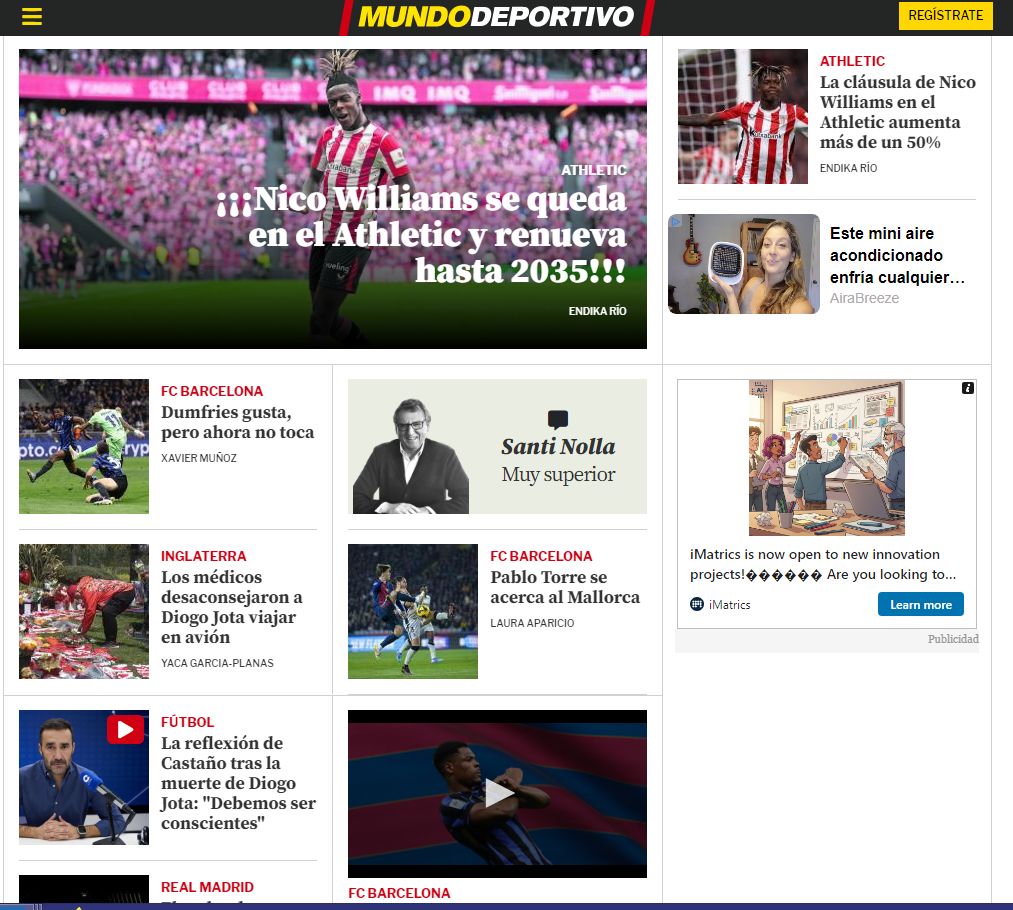Click the Santi Nolla name

point(558,446)
